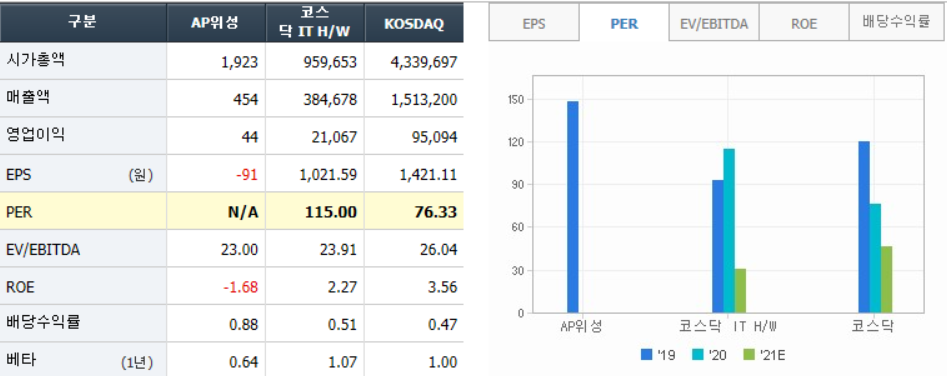Viewport: 947px width, 376px height.
Task: Click the blue '19 legend swatch
Action: pos(647,355)
